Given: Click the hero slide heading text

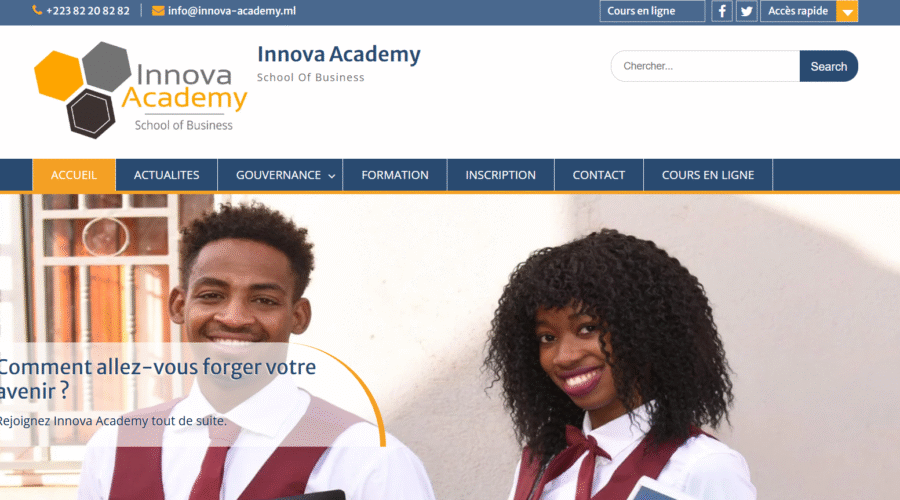Looking at the screenshot, I should (x=157, y=379).
